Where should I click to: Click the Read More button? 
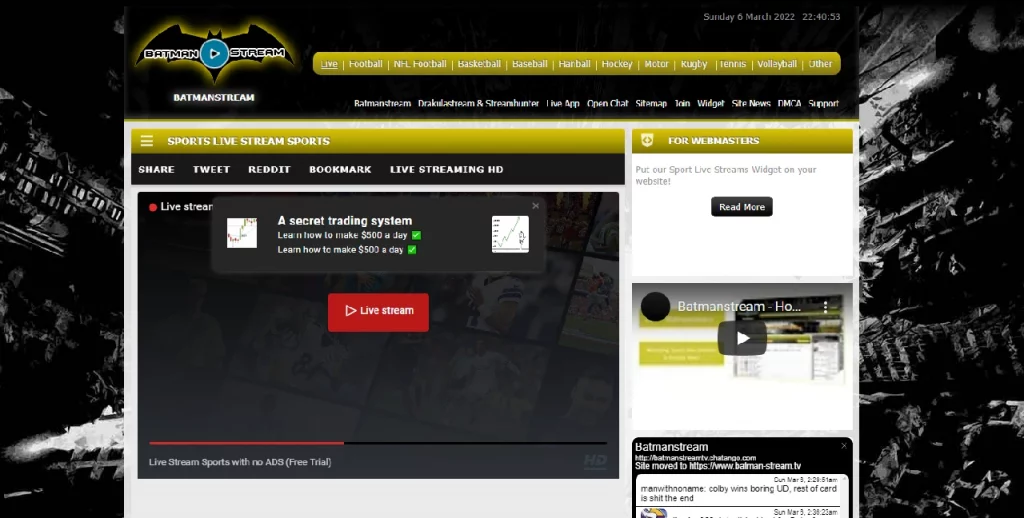coord(742,206)
